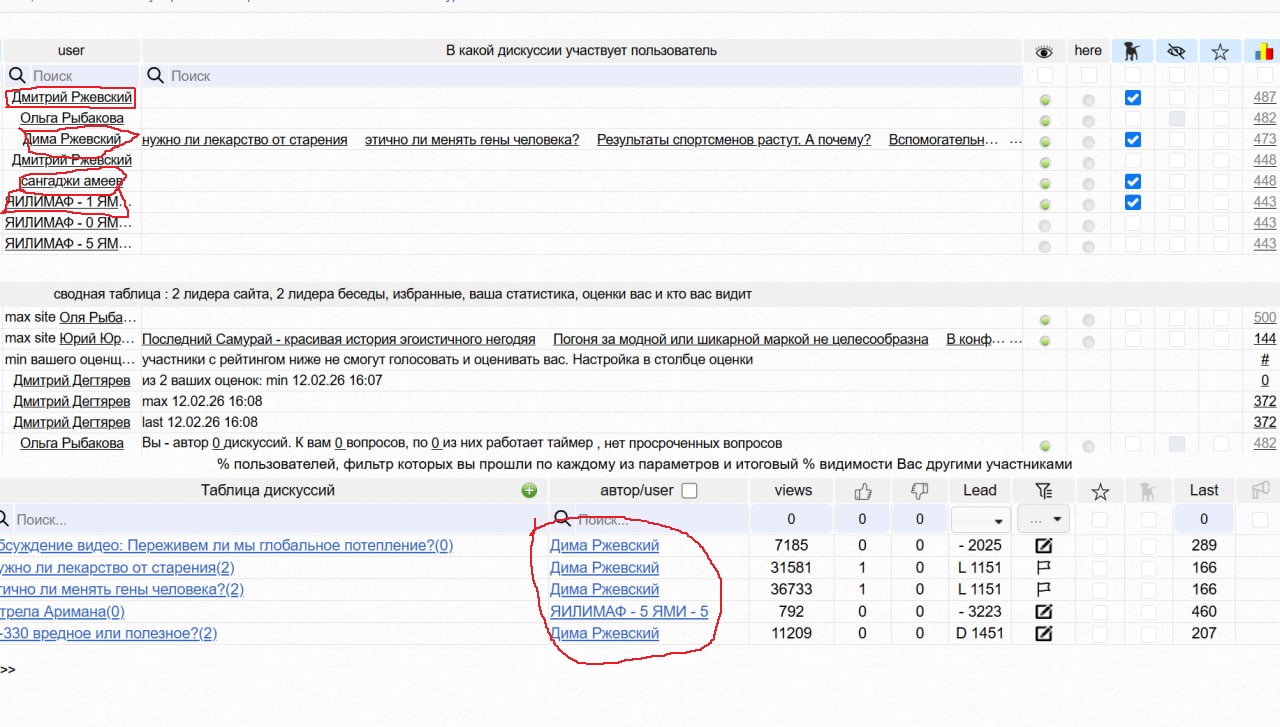
Task: Open the Lead column filter dropdown
Action: pyautogui.click(x=980, y=520)
